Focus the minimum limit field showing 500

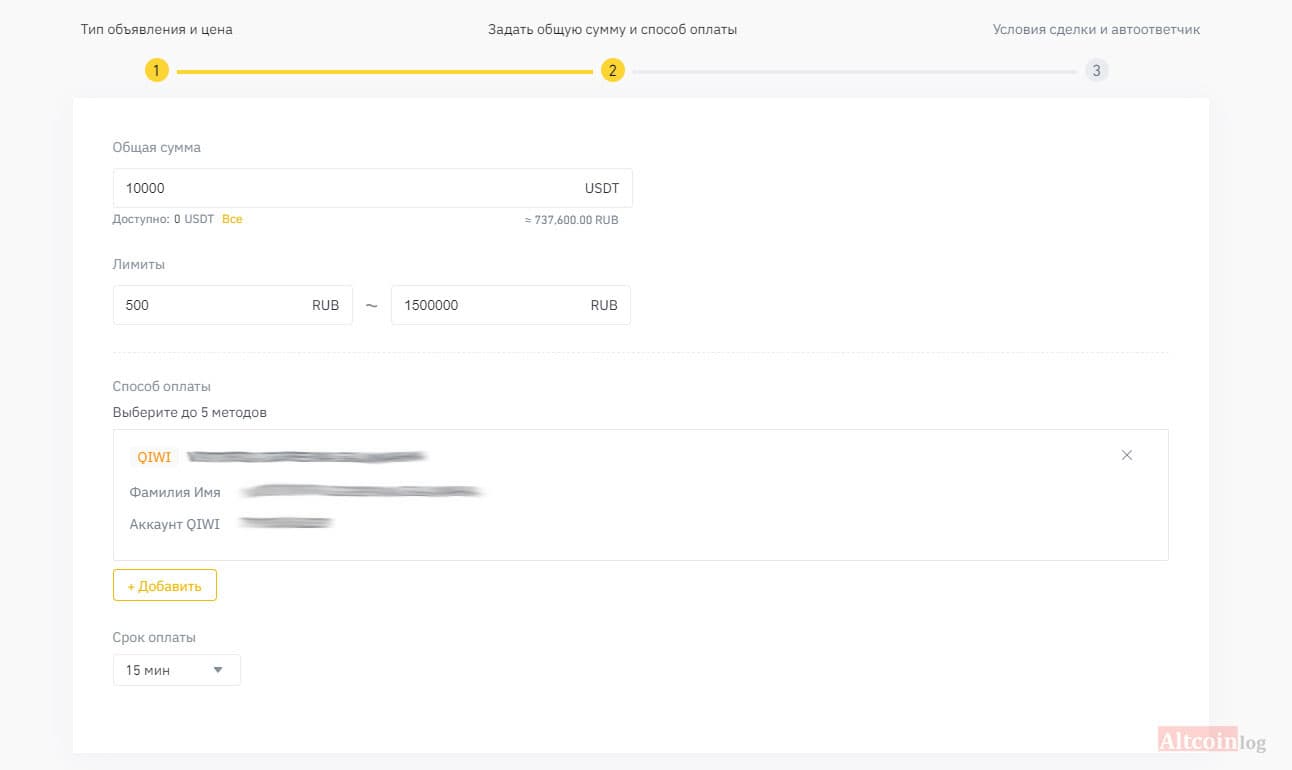click(233, 305)
